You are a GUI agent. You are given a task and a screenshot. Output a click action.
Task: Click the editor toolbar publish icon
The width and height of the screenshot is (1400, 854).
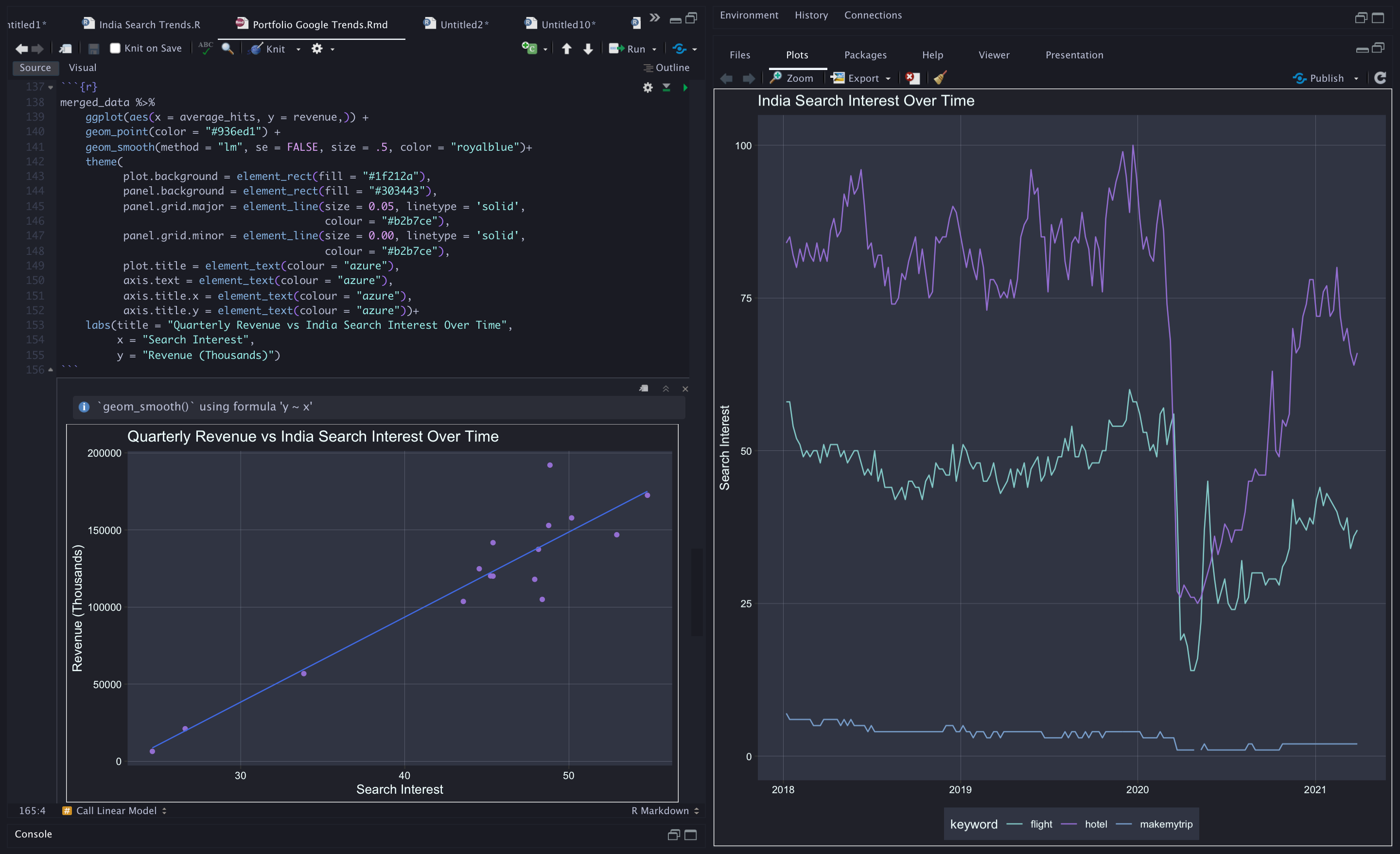pyautogui.click(x=679, y=49)
